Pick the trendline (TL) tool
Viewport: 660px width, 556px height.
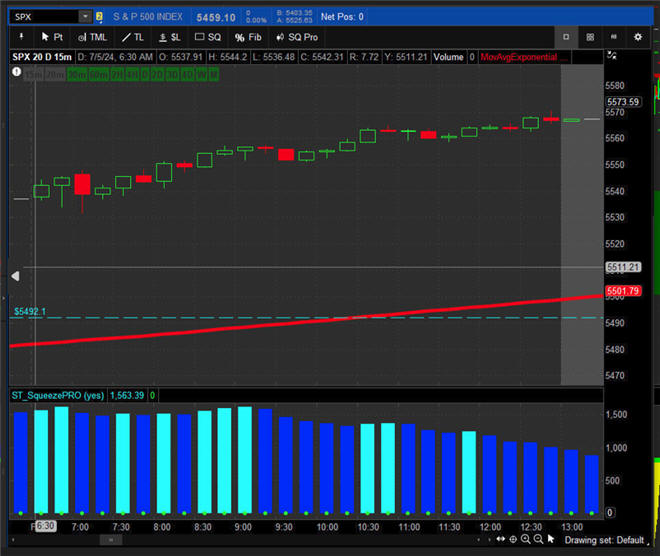click(133, 37)
